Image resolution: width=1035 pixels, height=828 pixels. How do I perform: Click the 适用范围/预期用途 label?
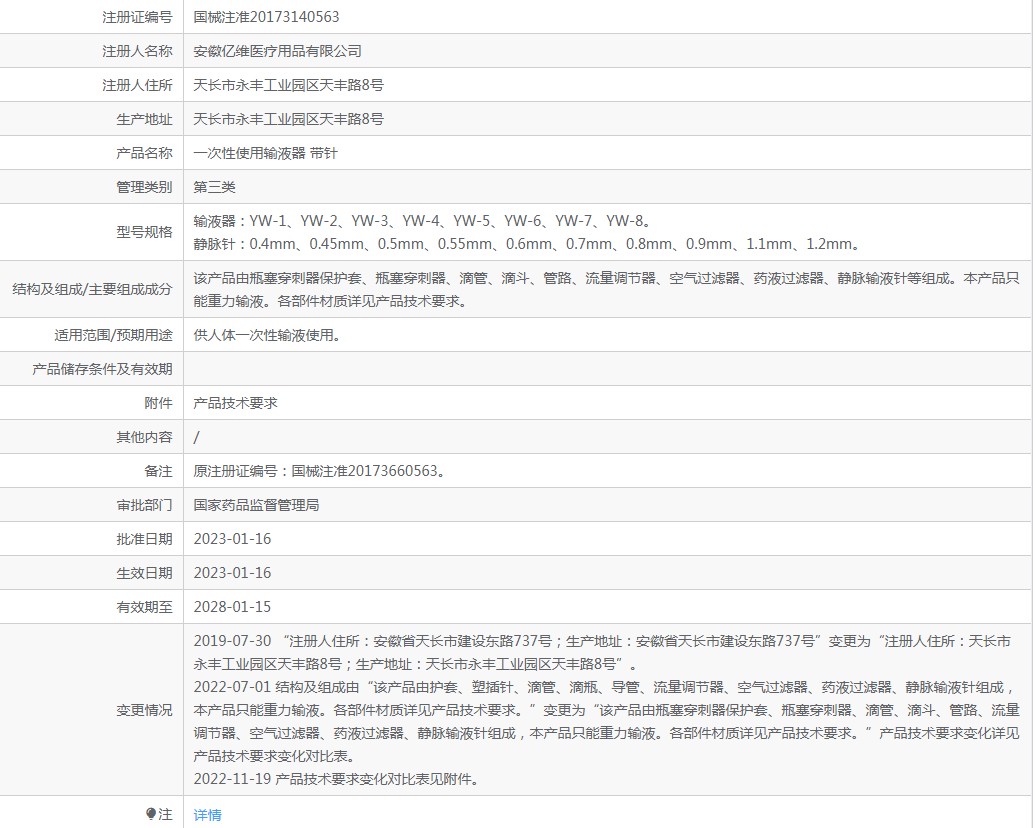tap(114, 335)
